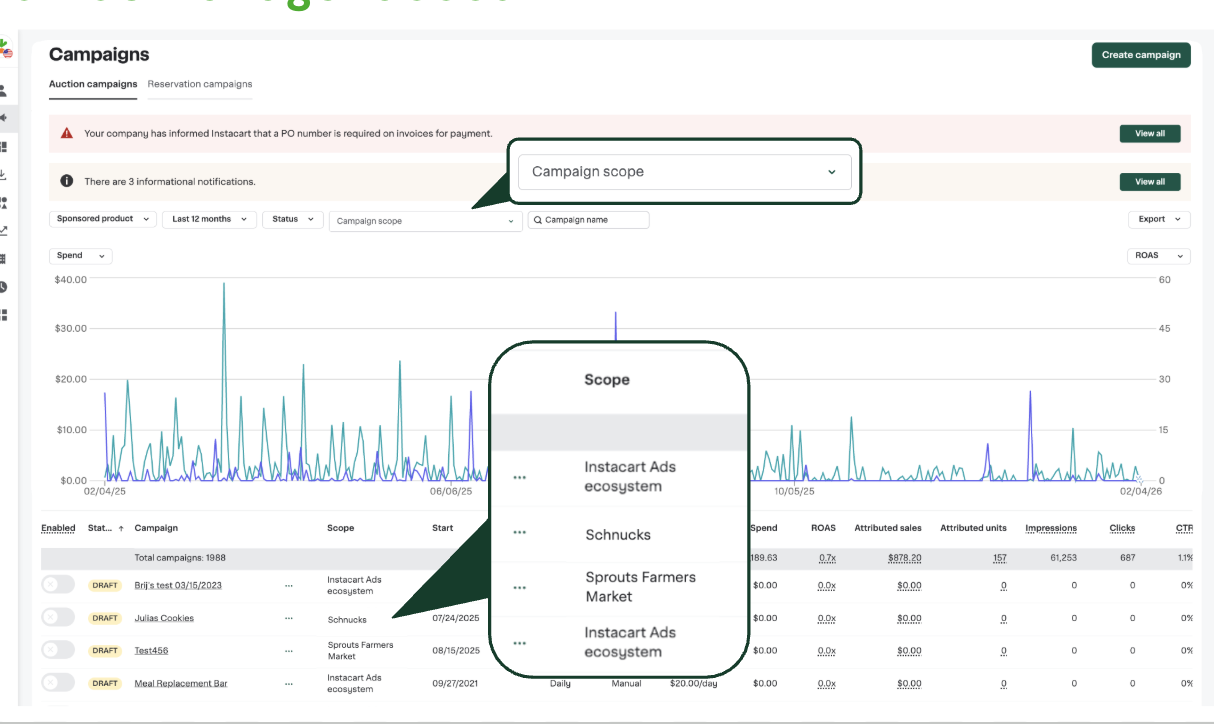Click the Clicks column header
Viewport: 1214px width, 724px height.
tap(1122, 528)
